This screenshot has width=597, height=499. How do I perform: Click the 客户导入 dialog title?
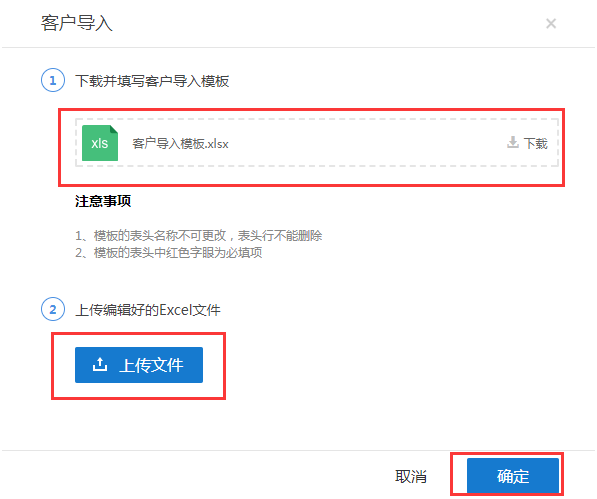pyautogui.click(x=77, y=23)
